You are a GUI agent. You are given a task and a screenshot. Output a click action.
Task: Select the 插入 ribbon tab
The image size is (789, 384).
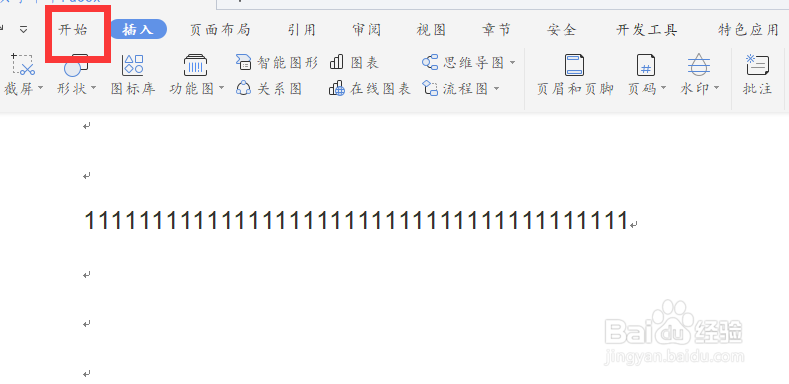pos(138,29)
